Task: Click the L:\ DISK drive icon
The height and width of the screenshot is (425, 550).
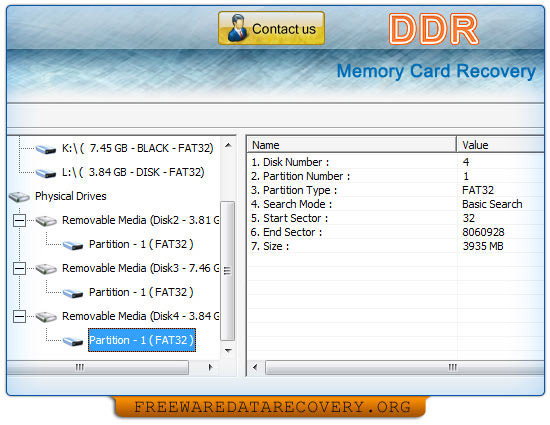Action: click(x=46, y=173)
